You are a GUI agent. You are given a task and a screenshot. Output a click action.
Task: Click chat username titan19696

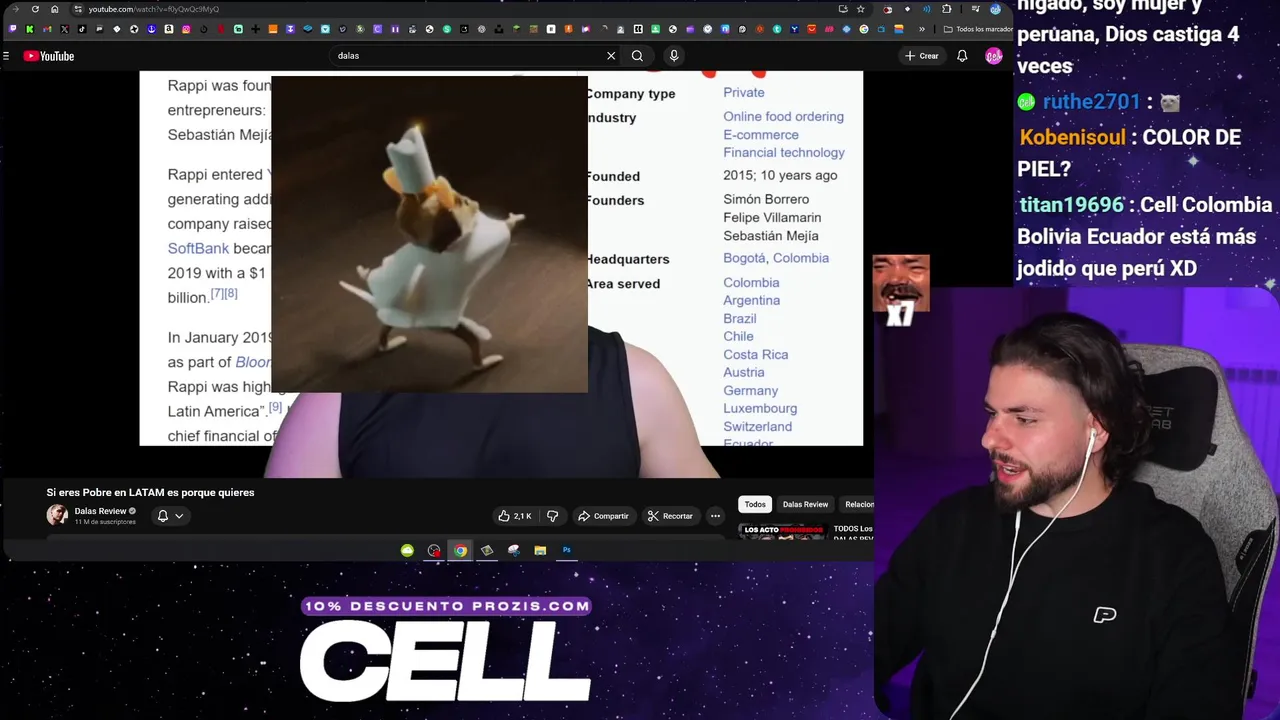(1071, 205)
